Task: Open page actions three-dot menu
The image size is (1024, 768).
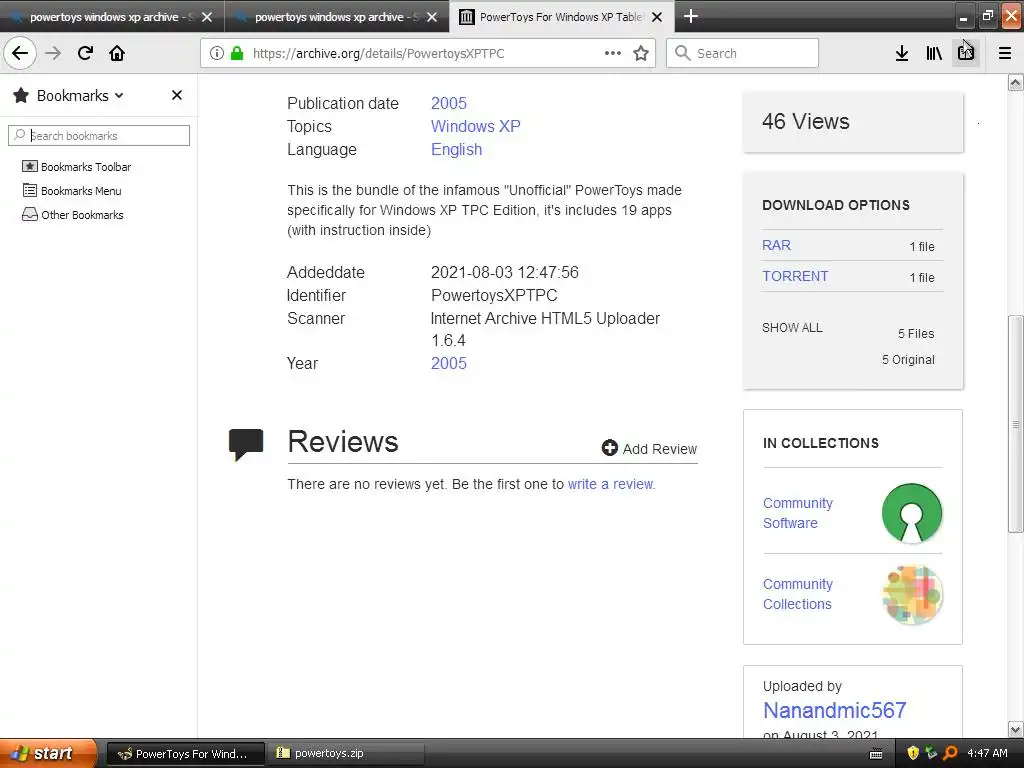Action: [613, 53]
